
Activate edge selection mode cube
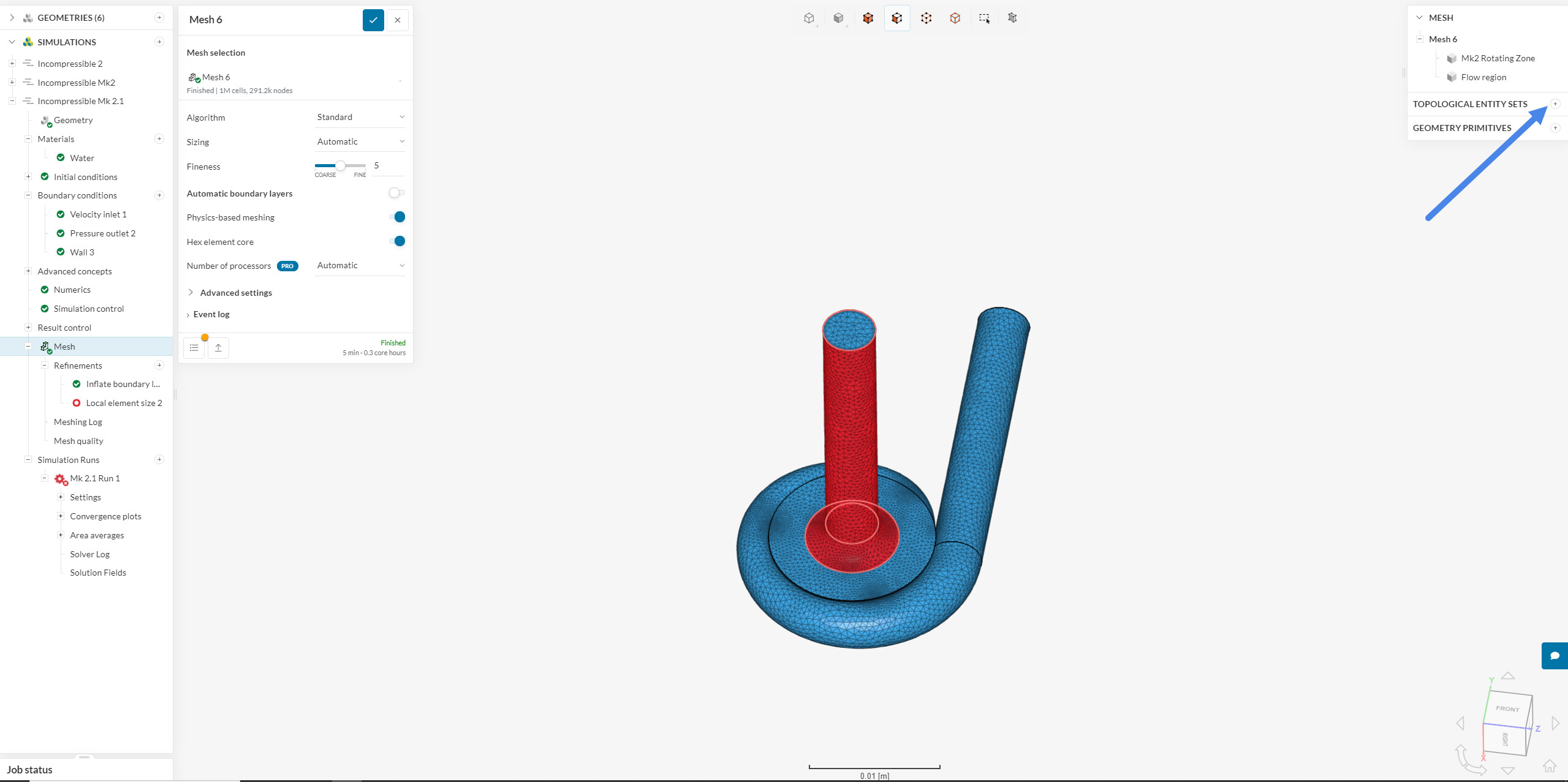[926, 18]
